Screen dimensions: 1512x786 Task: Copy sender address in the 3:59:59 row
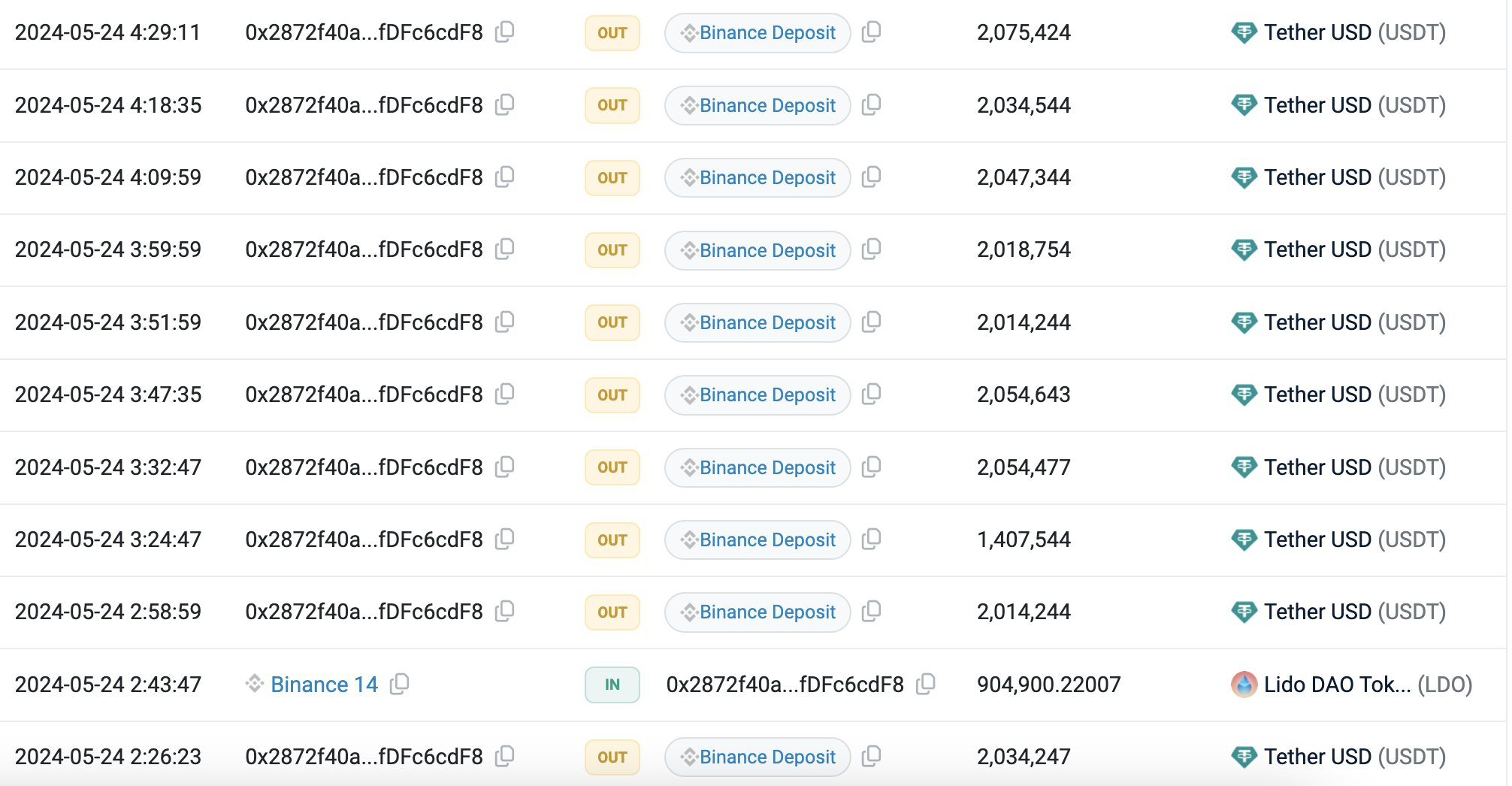pyautogui.click(x=505, y=249)
